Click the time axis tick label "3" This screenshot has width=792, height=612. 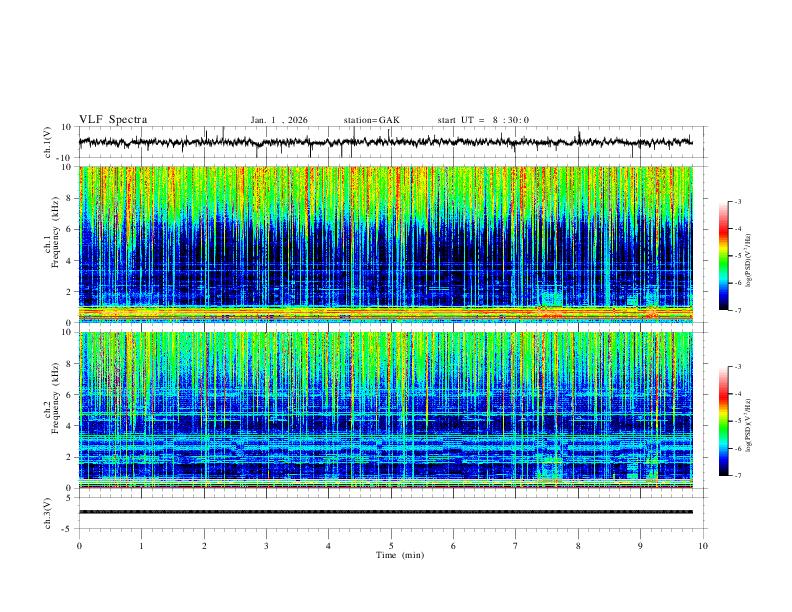[266, 546]
